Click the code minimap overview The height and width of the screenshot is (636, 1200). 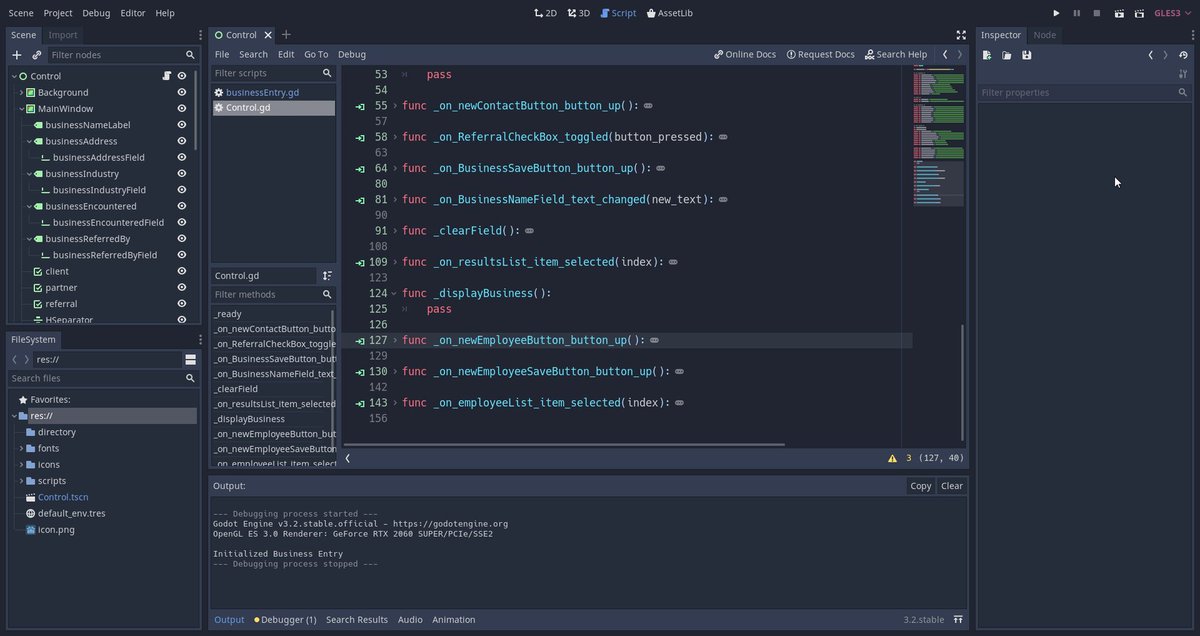click(x=937, y=137)
